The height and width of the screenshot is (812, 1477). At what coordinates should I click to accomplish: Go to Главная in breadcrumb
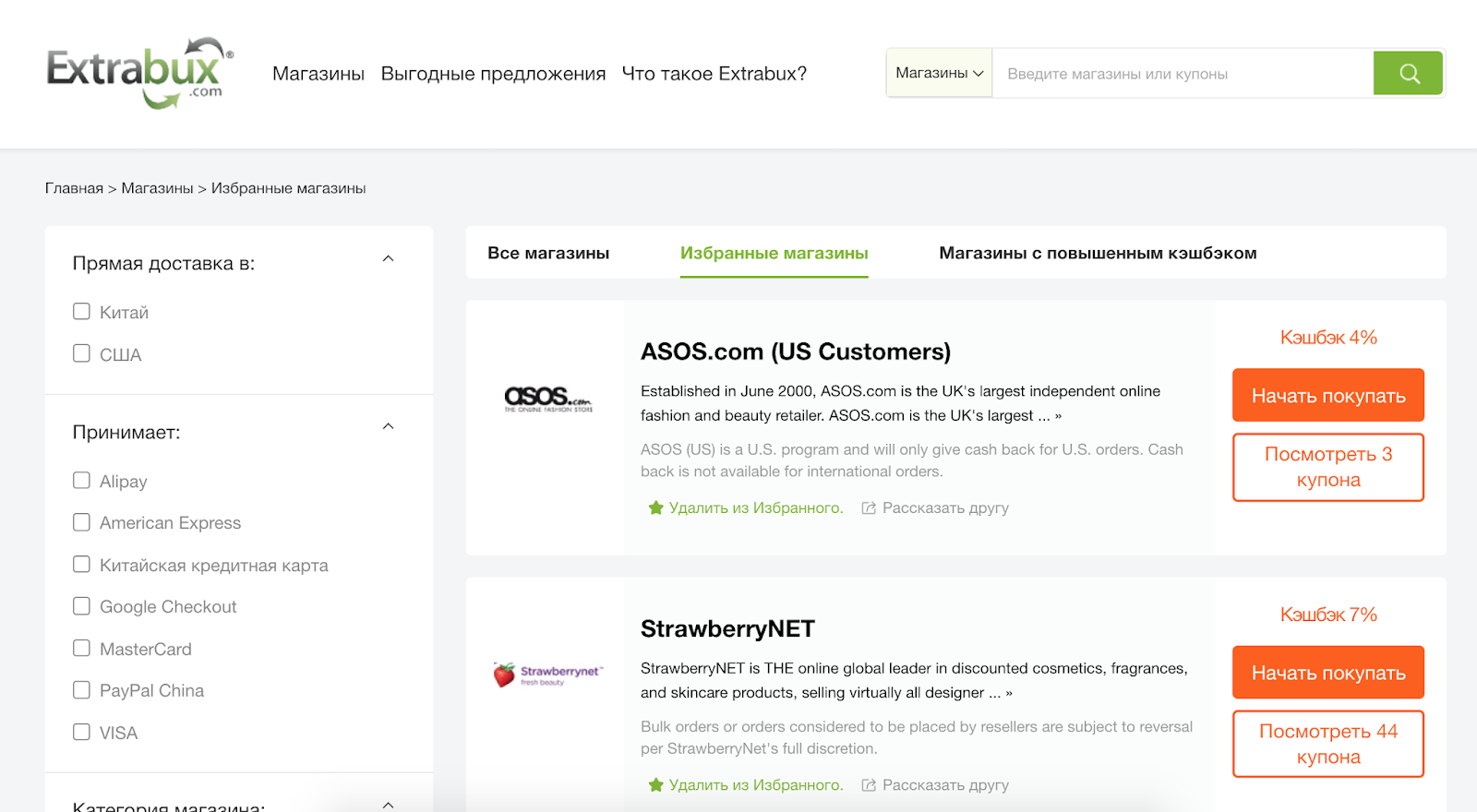[x=74, y=188]
